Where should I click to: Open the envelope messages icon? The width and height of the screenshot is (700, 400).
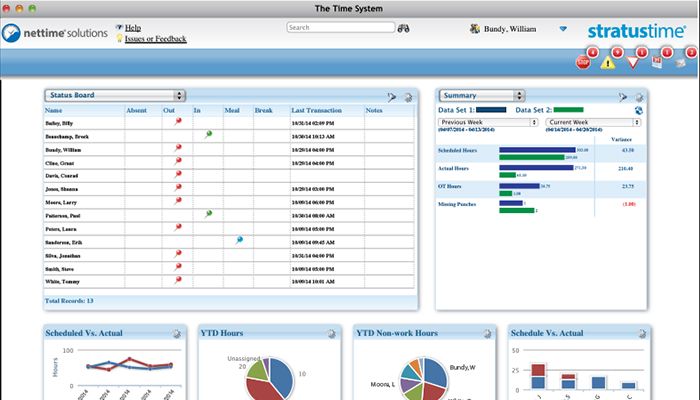tap(681, 63)
